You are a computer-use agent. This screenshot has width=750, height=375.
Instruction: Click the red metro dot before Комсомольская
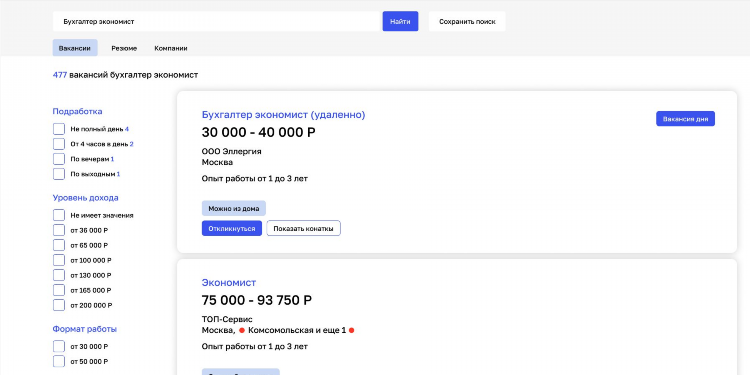(242, 331)
